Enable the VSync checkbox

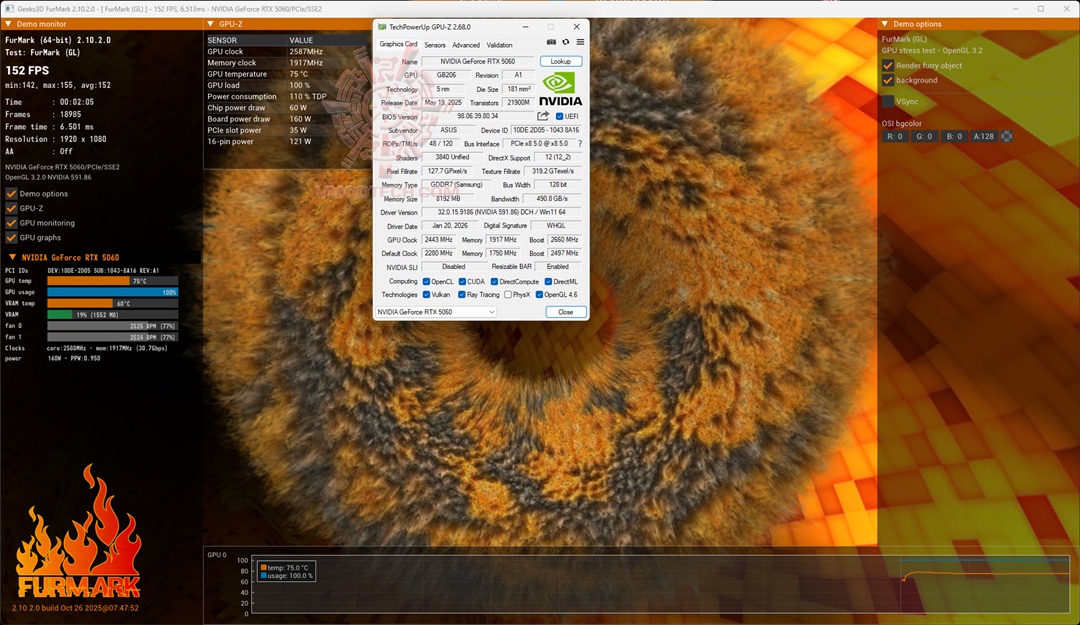(888, 101)
